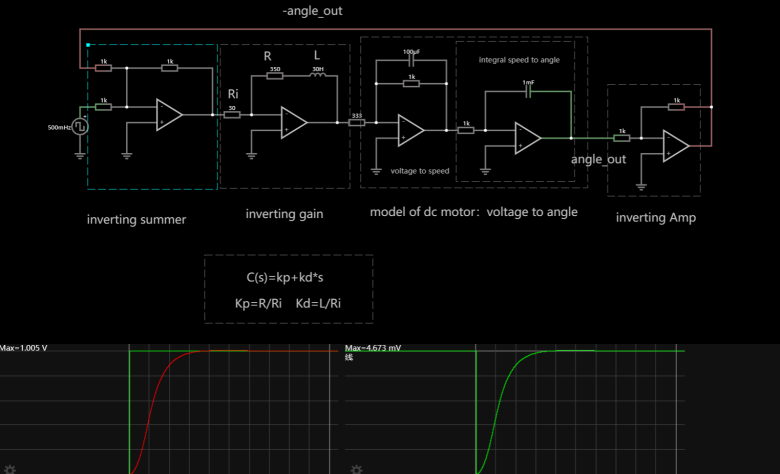The image size is (780, 474).
Task: Select the 333 ohm resistor
Action: click(357, 122)
